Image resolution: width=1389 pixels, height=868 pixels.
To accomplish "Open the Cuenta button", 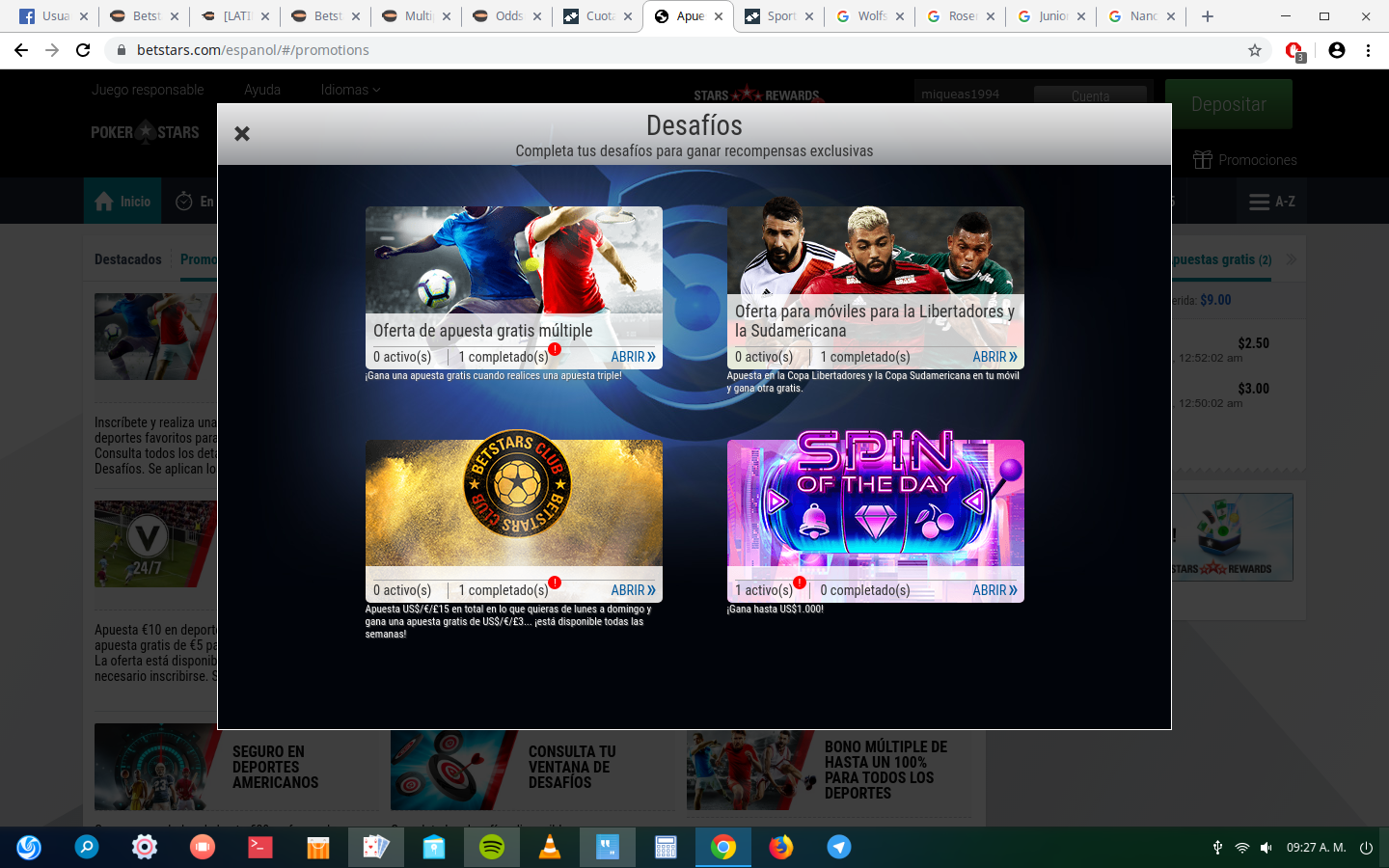I will [1090, 95].
